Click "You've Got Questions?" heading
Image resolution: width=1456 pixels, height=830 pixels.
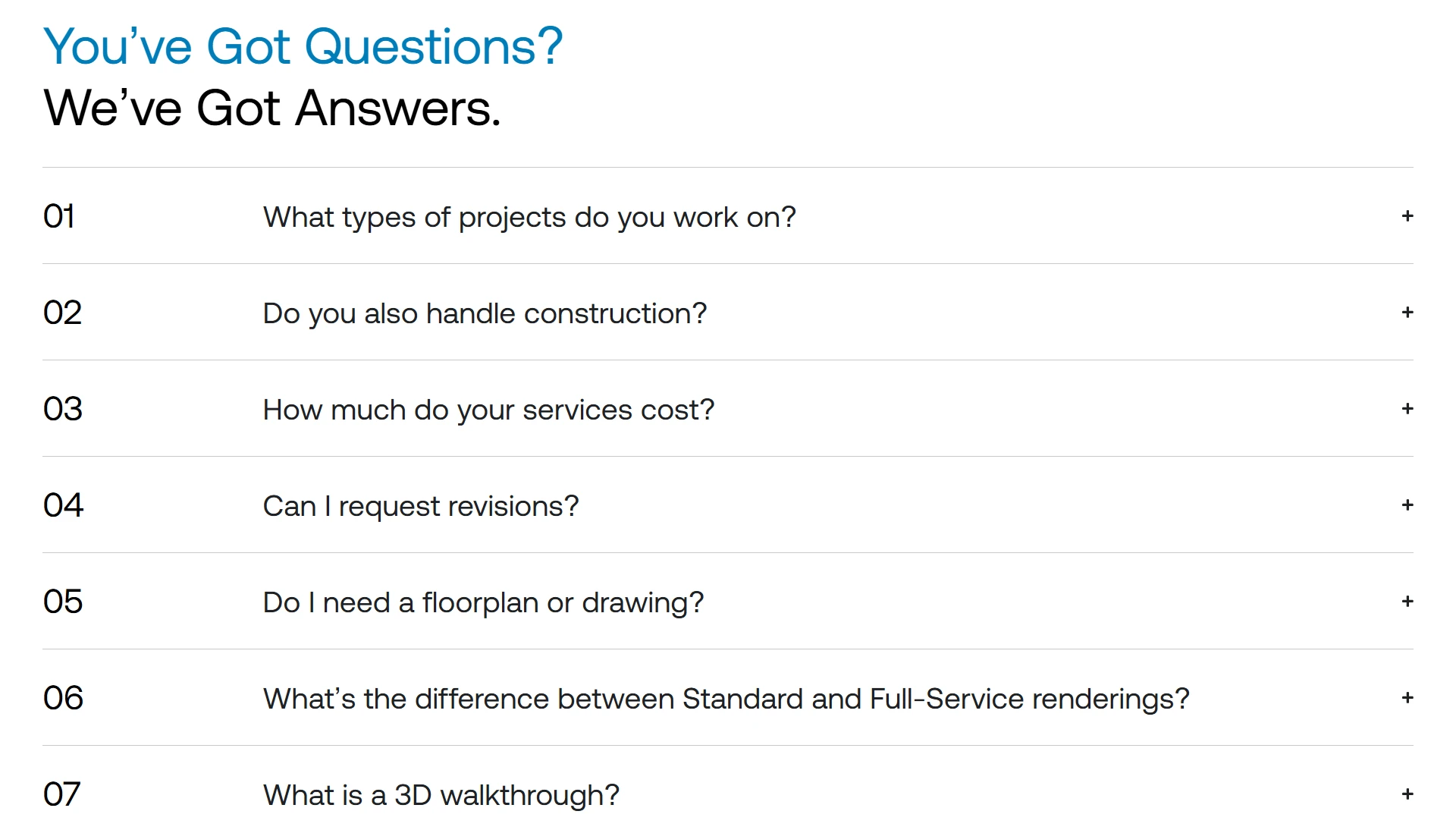pos(303,47)
